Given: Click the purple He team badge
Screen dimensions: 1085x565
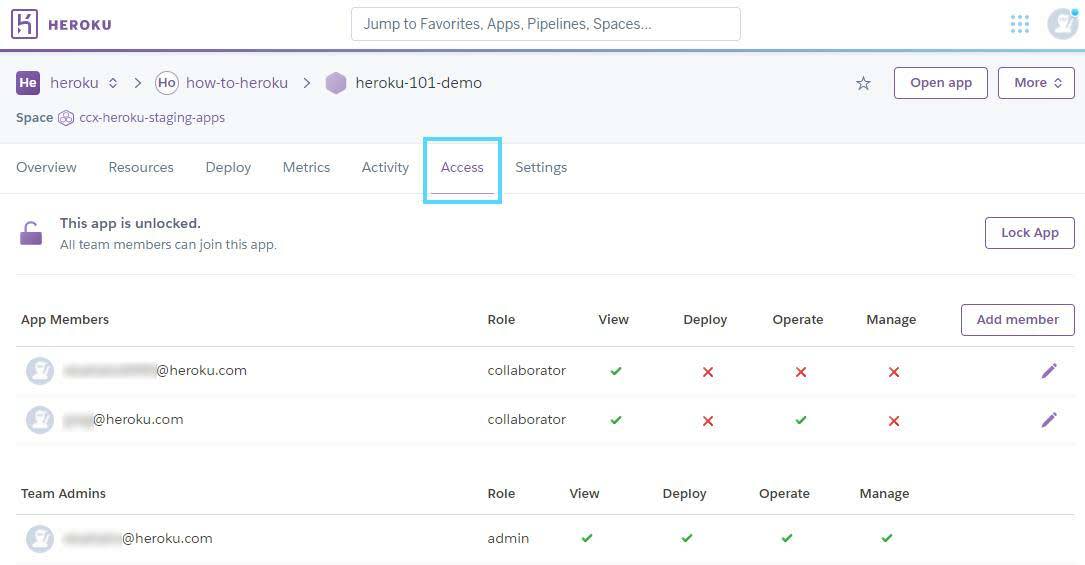Looking at the screenshot, I should [28, 83].
